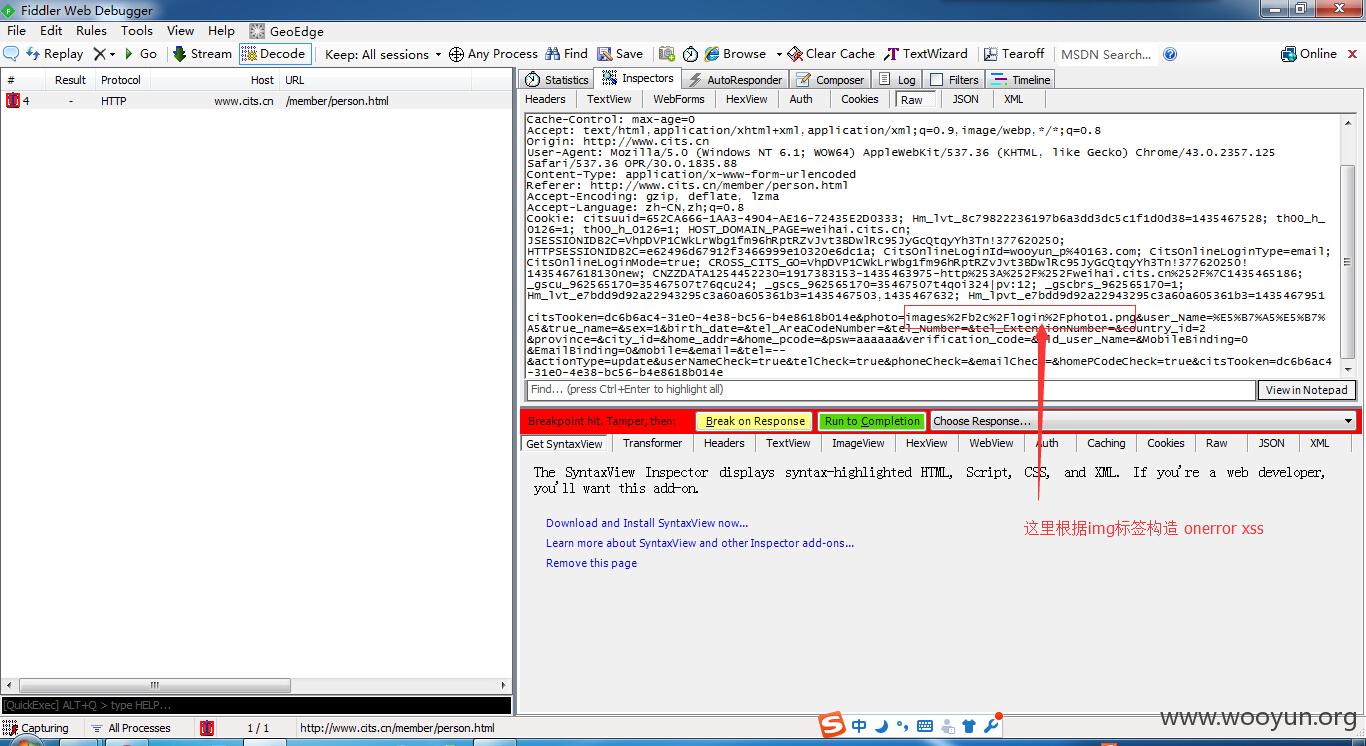Open the Help menu

click(221, 31)
